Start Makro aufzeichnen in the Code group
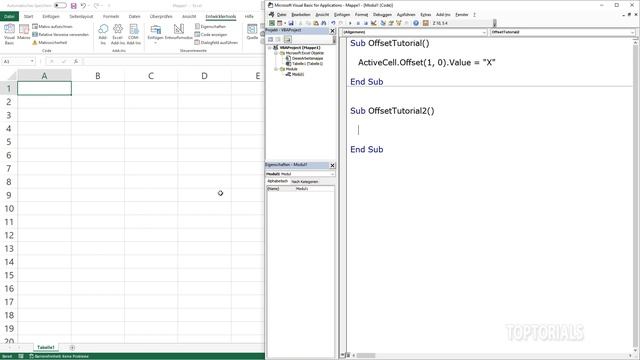The width and height of the screenshot is (640, 360). (52, 27)
